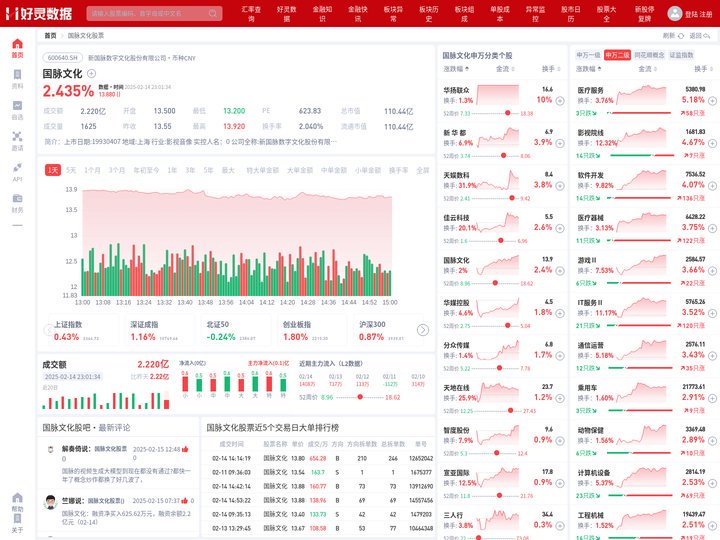This screenshot has height=540, width=720.
Task: Select the 5天 chart range tab
Action: pos(71,170)
